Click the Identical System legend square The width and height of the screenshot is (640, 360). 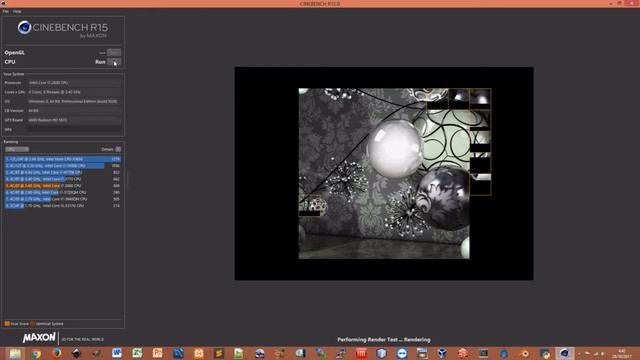point(33,324)
